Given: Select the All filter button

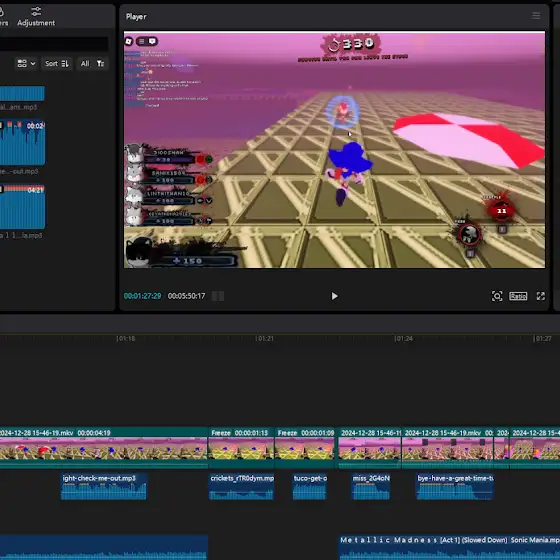Looking at the screenshot, I should (85, 64).
